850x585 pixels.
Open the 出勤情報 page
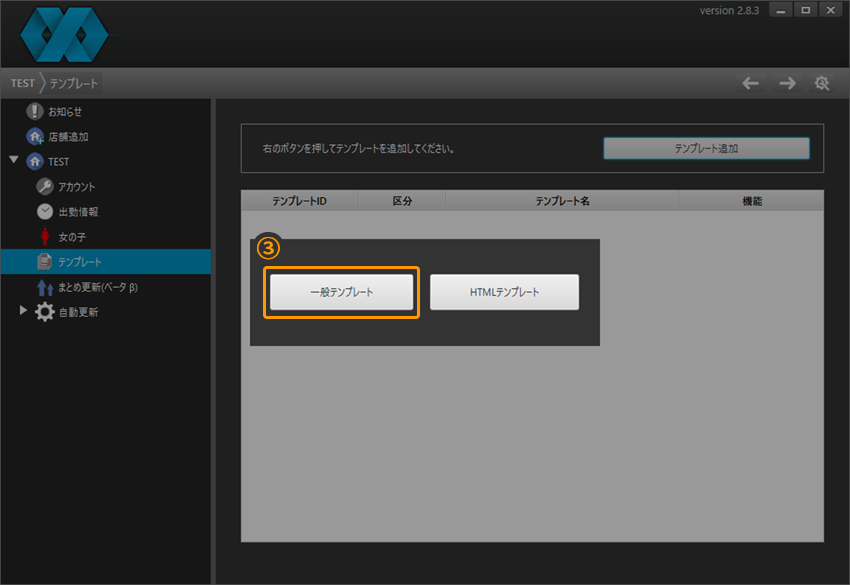point(79,211)
